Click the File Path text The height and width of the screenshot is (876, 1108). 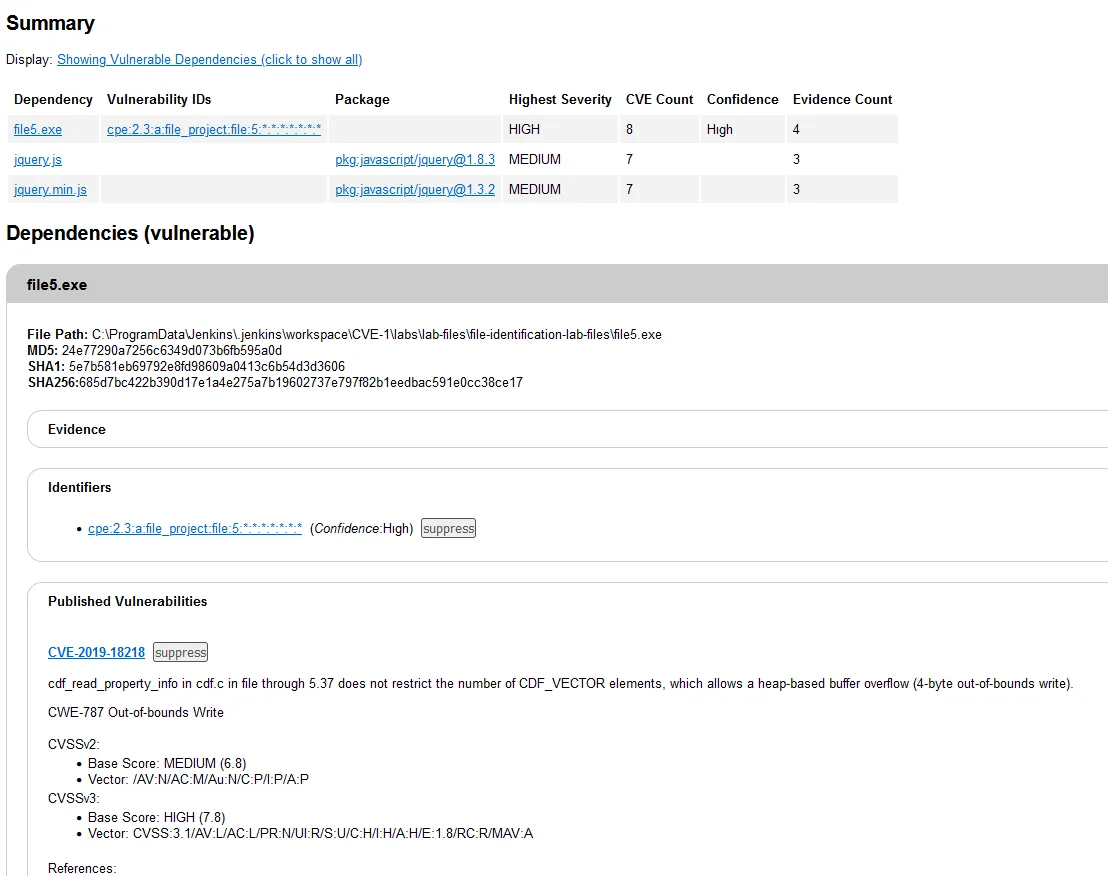(x=344, y=334)
